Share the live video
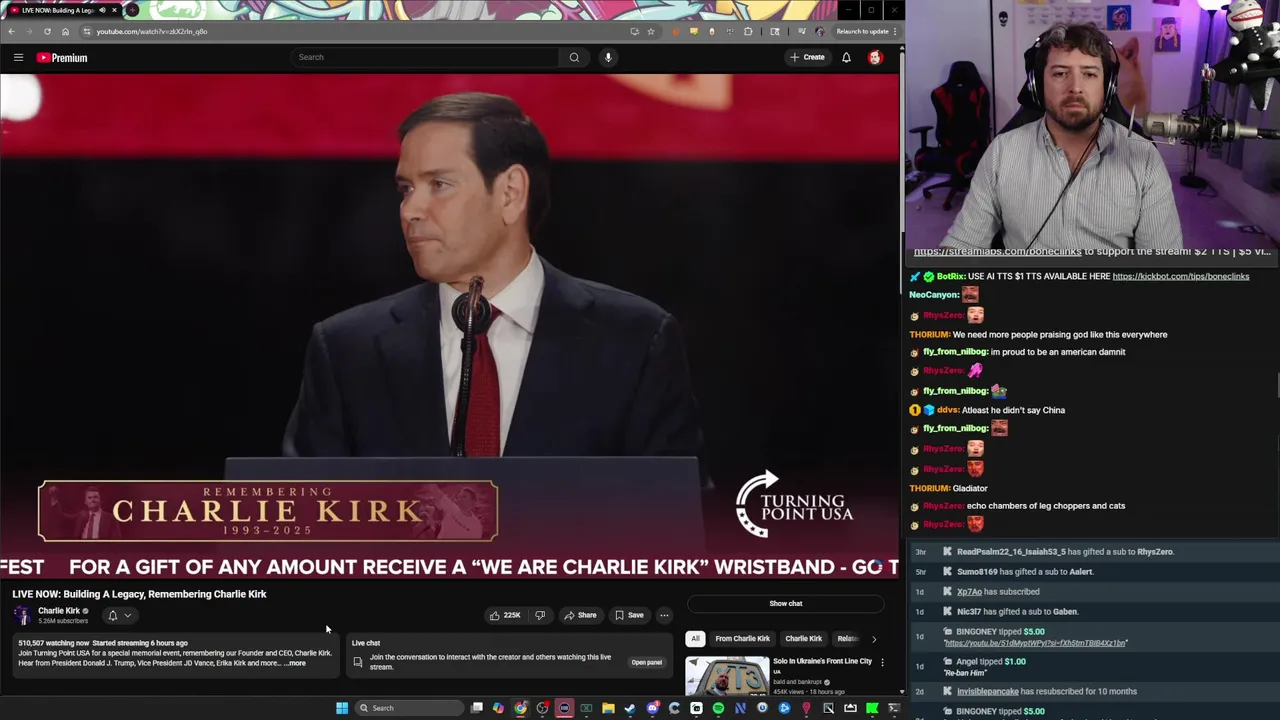1280x720 pixels. pos(580,615)
